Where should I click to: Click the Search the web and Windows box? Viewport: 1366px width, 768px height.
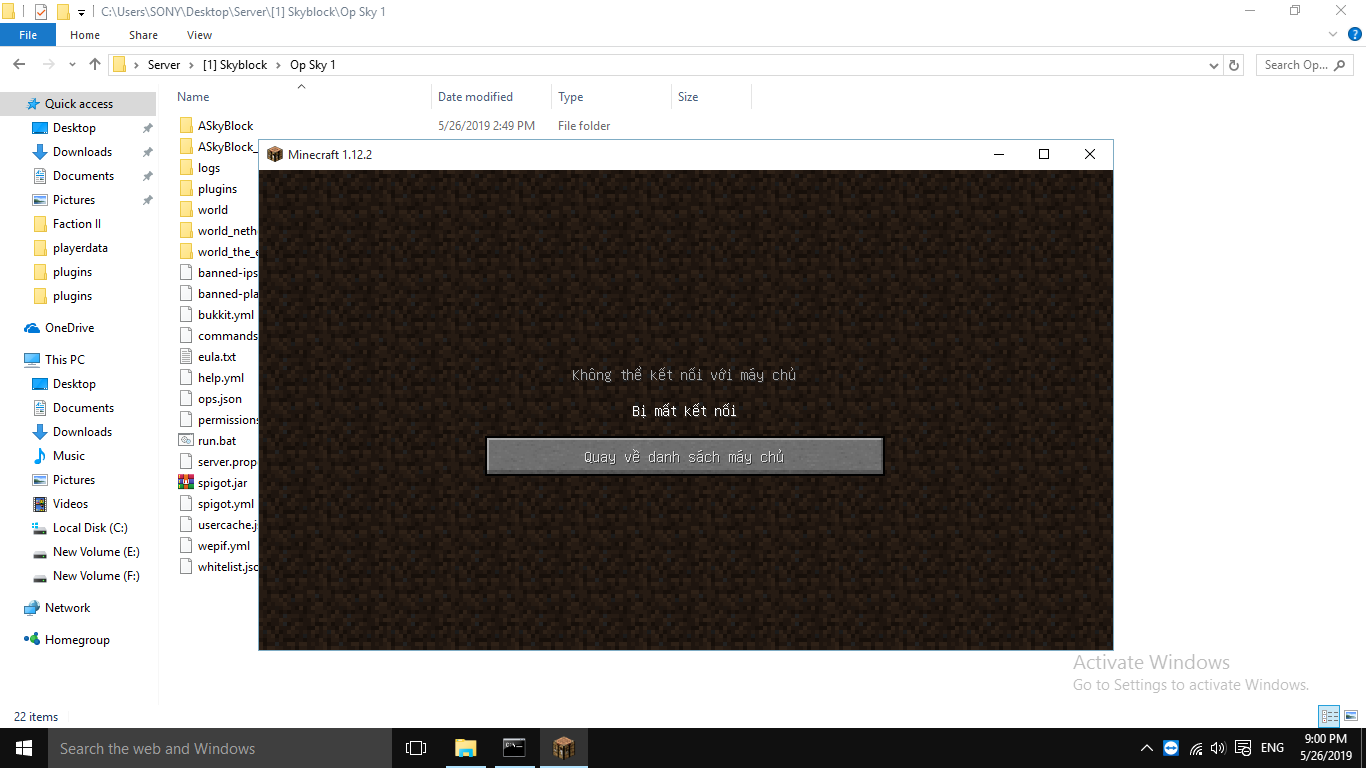point(220,748)
